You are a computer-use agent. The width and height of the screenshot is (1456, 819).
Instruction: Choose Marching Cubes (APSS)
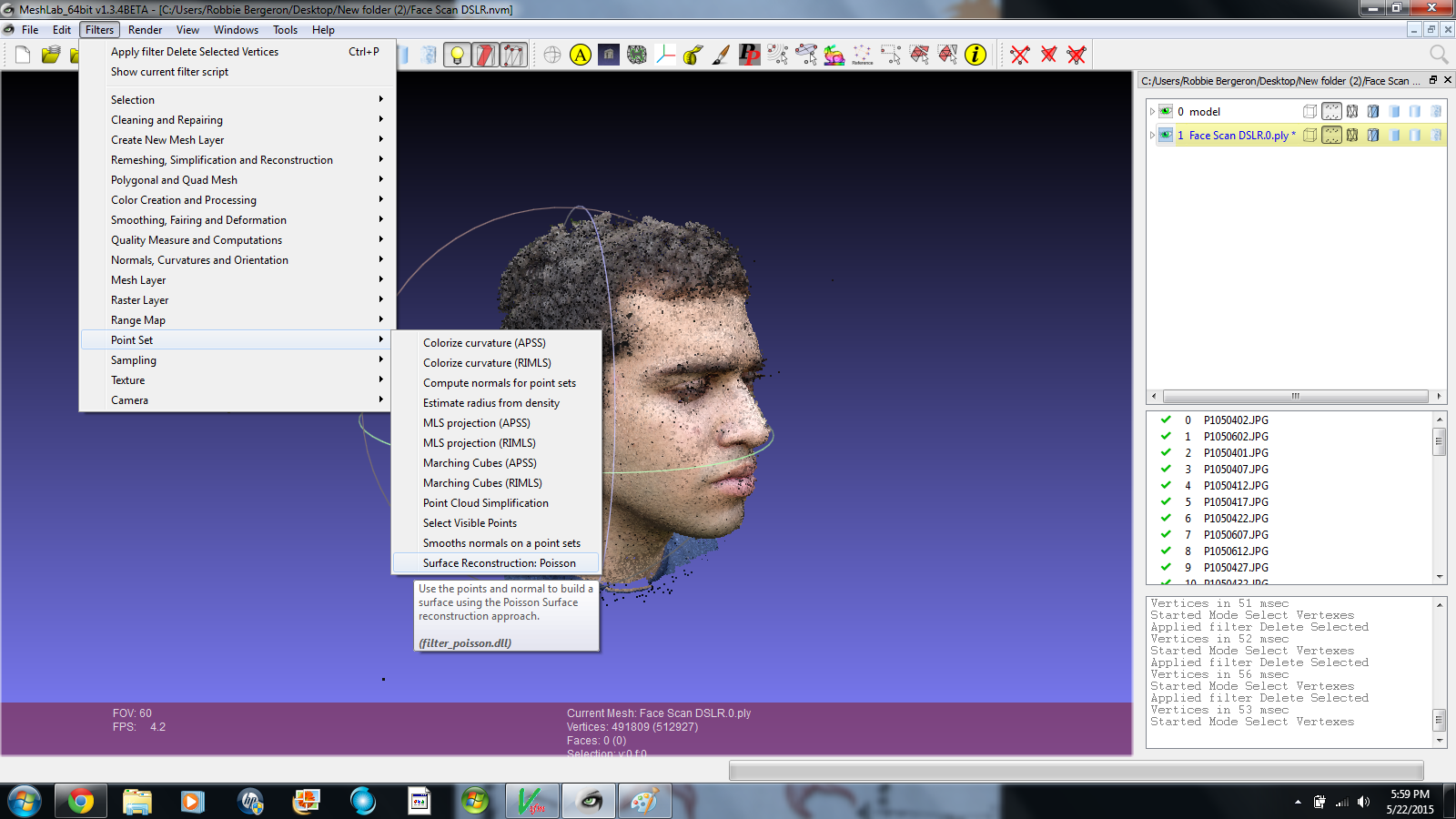coord(496,462)
